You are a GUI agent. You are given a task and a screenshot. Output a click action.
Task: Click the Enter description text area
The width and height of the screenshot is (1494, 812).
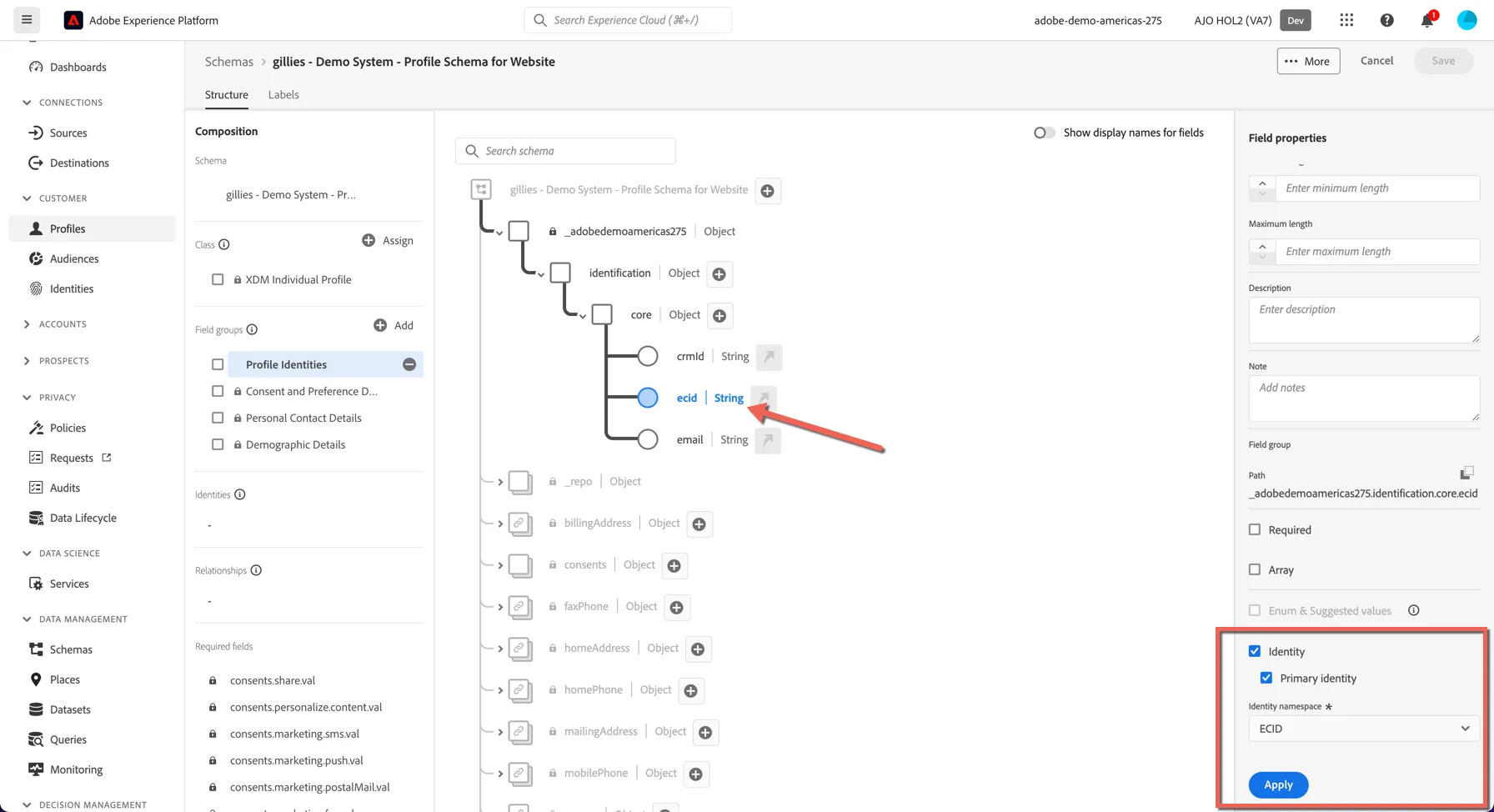[1364, 320]
